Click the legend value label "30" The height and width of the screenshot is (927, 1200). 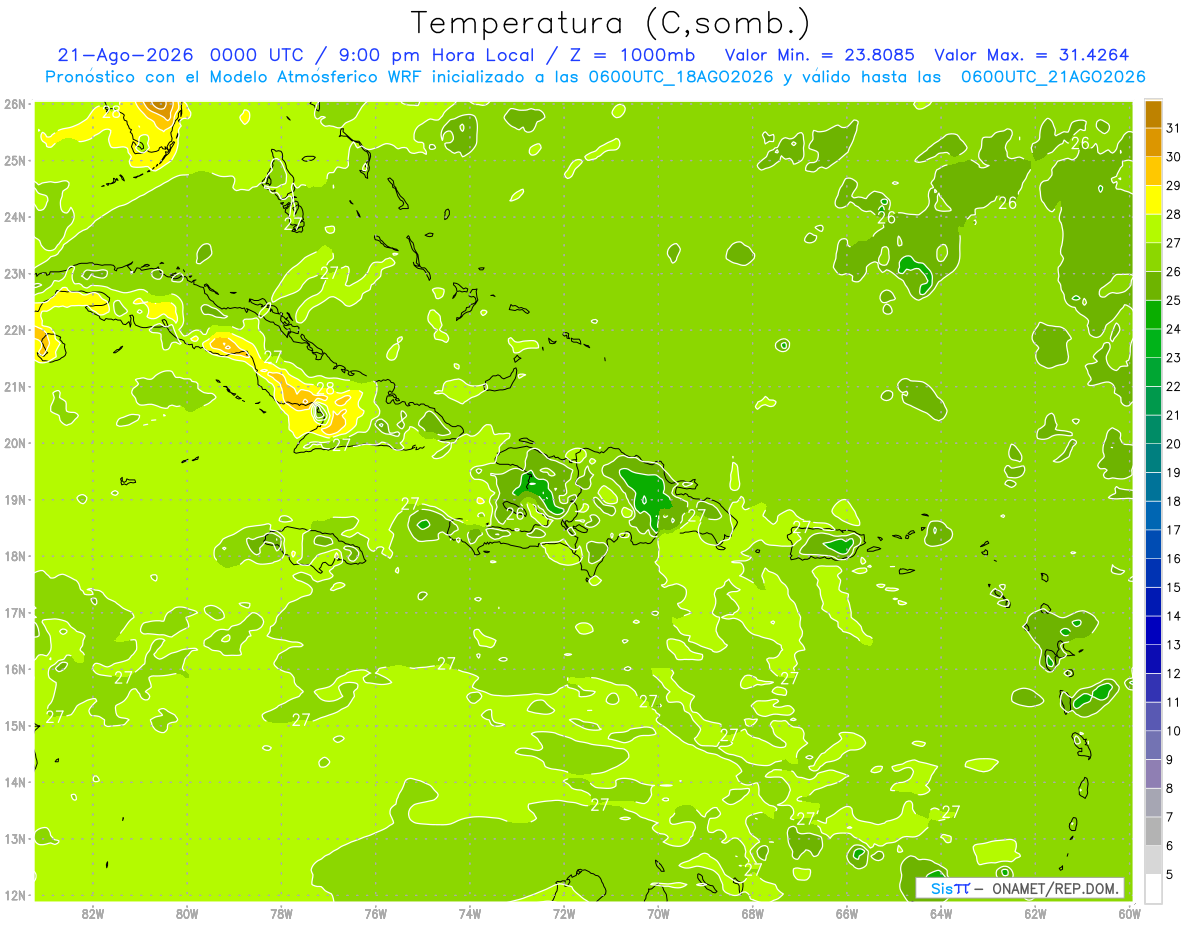coord(1174,157)
